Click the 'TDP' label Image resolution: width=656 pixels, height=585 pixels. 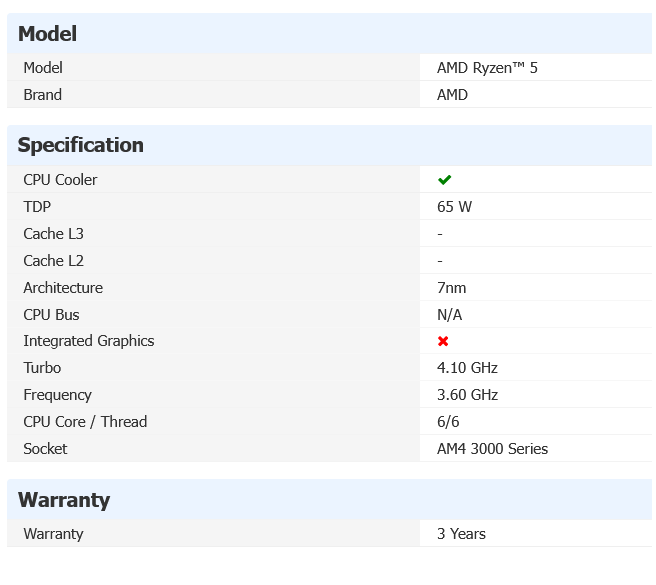tap(37, 207)
